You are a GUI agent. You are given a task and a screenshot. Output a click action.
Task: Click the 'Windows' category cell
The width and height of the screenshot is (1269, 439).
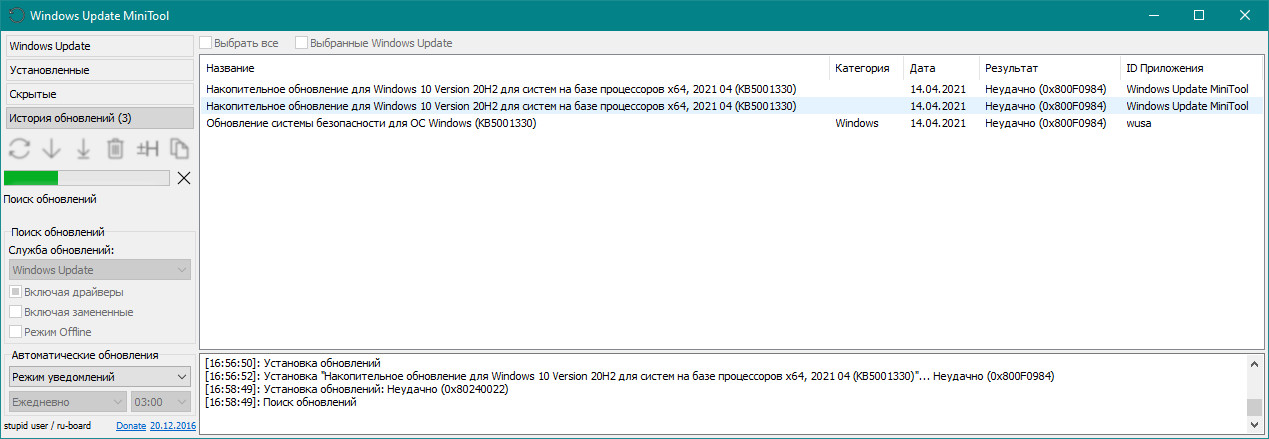857,123
